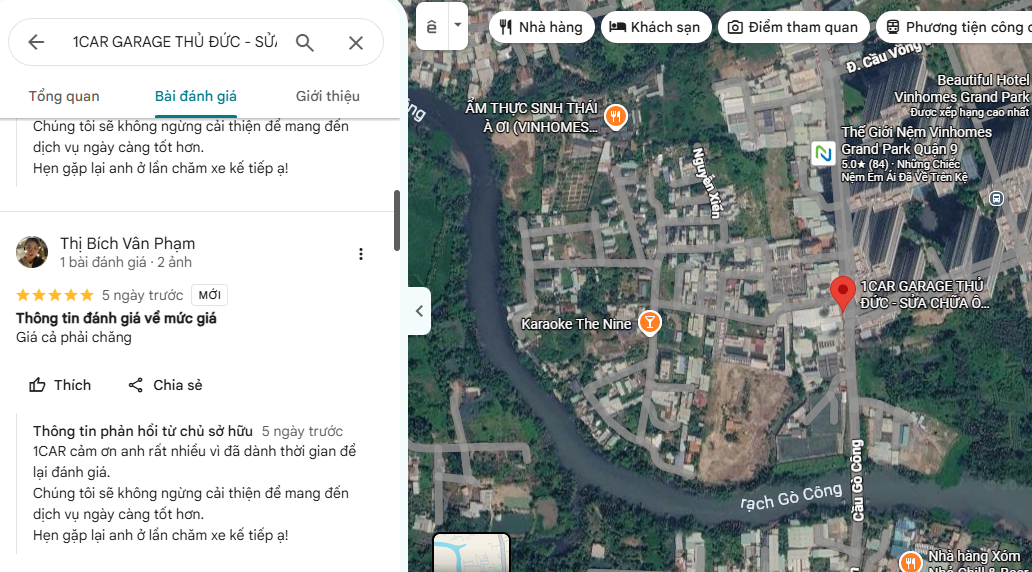Open reviewer name Thị Bích Vân Phạm
This screenshot has height=572, width=1032.
pos(128,244)
